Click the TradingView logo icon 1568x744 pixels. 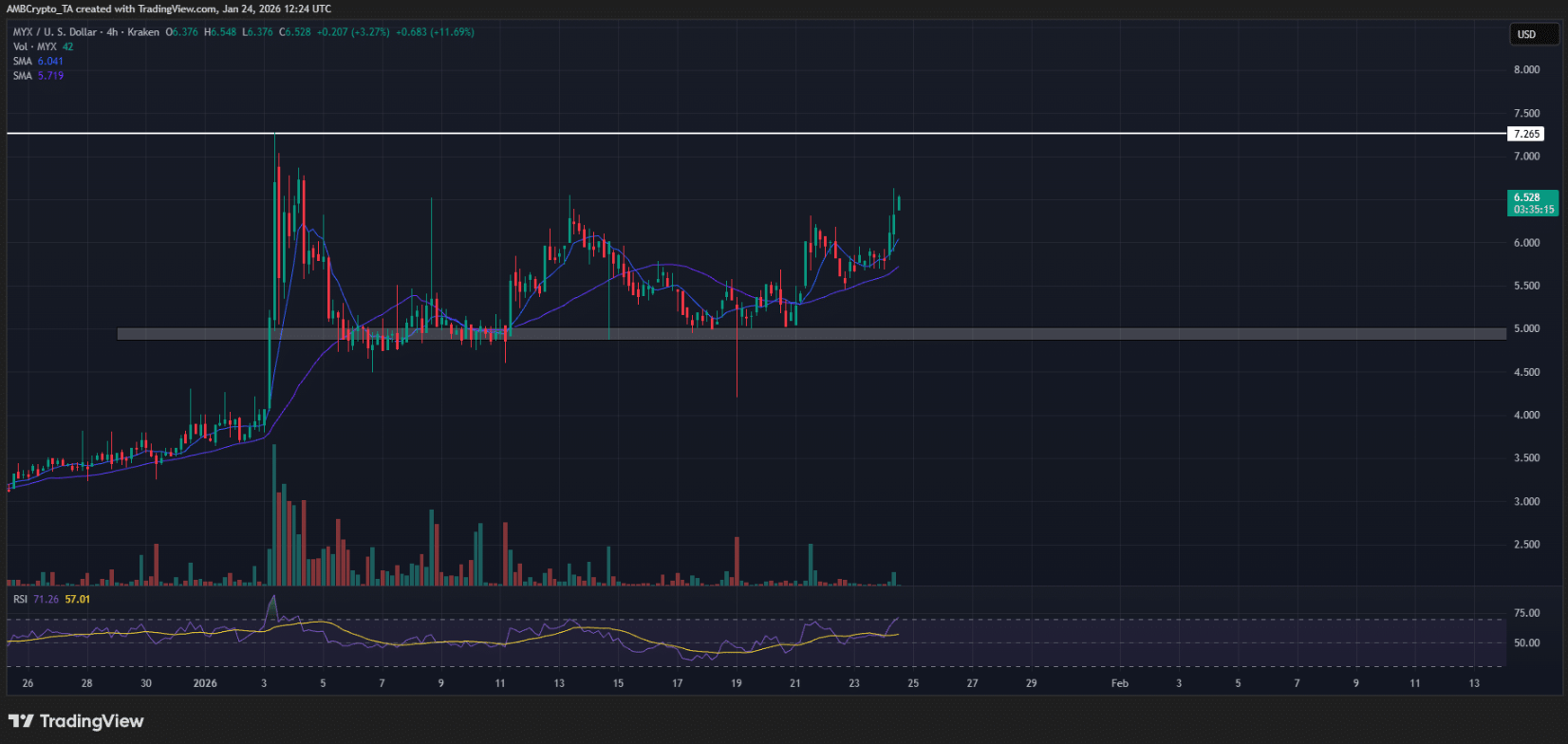[21, 721]
